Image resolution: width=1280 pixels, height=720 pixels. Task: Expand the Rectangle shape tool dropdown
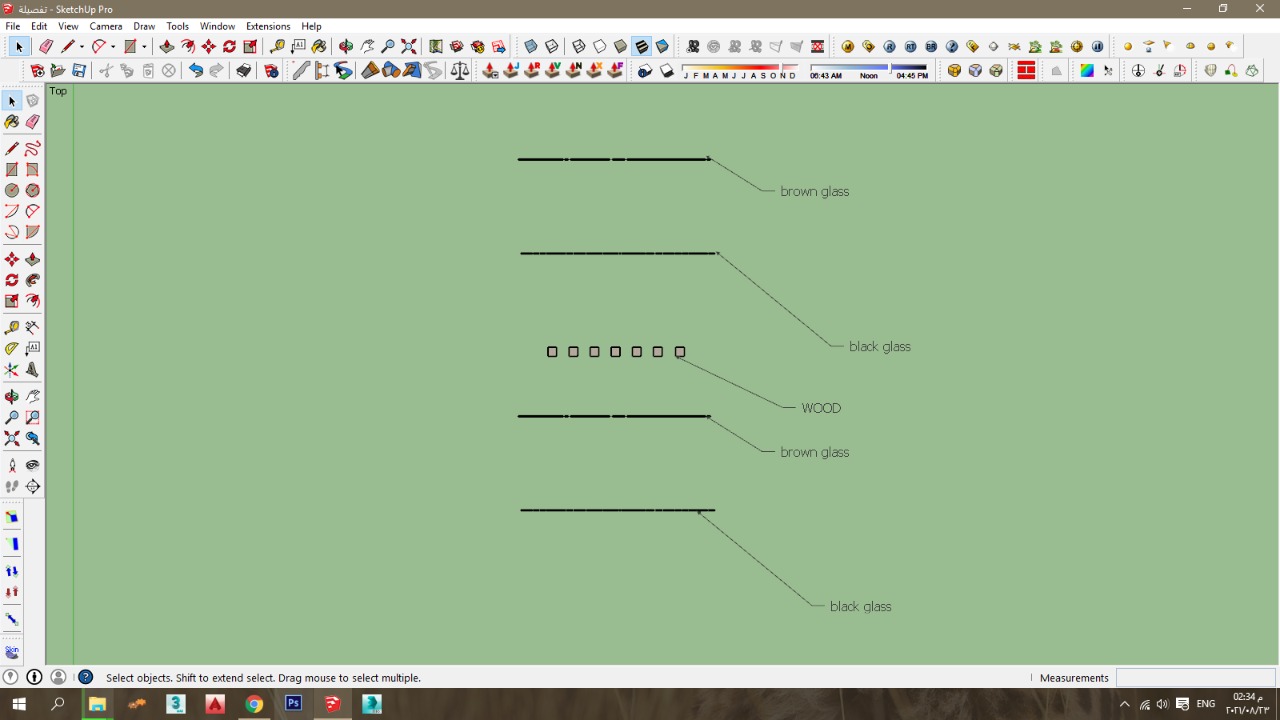click(144, 47)
